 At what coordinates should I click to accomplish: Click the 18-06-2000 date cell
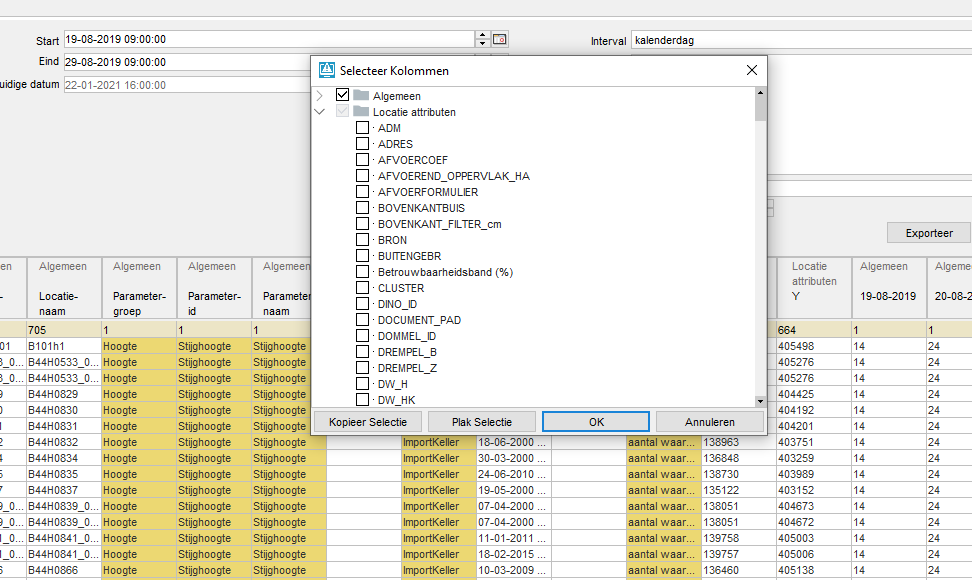pyautogui.click(x=514, y=442)
